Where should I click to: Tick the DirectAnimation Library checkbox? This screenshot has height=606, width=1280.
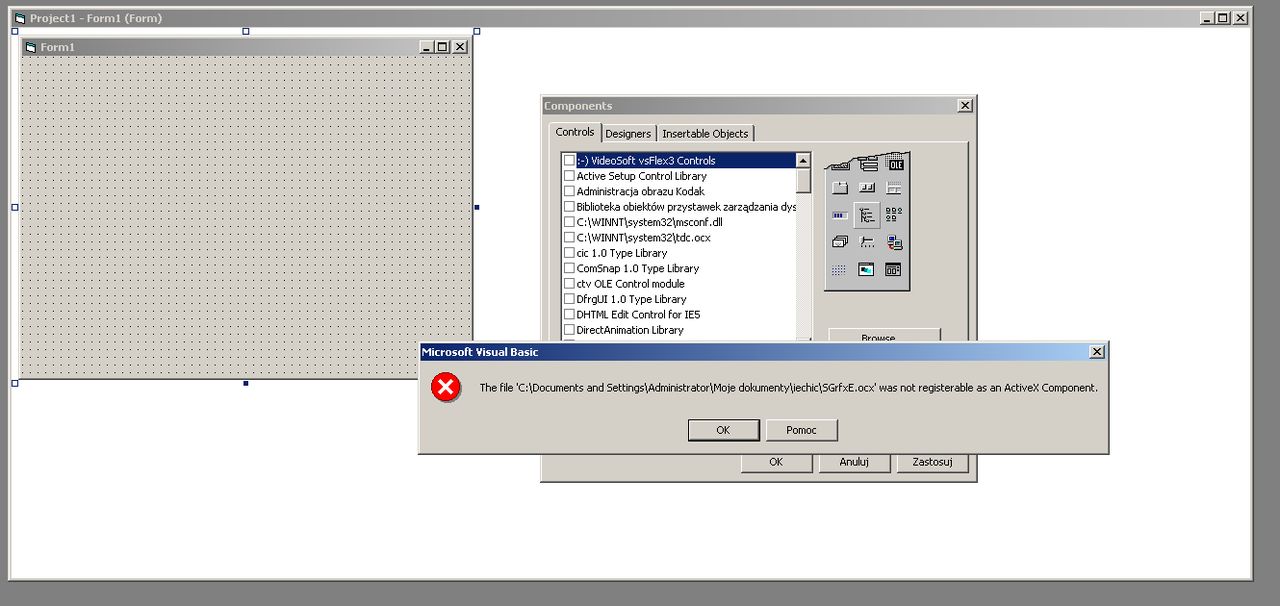coord(569,329)
